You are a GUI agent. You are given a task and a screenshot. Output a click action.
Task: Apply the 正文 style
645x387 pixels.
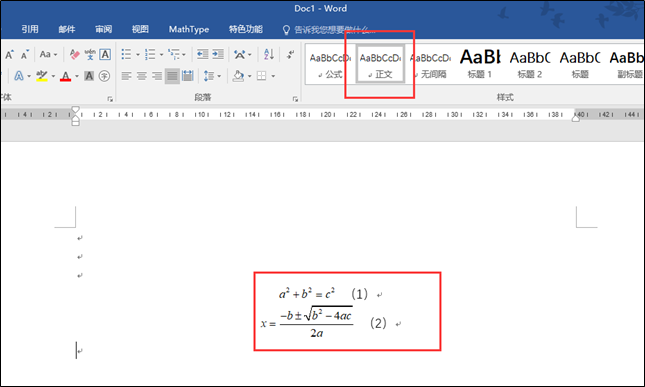point(380,65)
